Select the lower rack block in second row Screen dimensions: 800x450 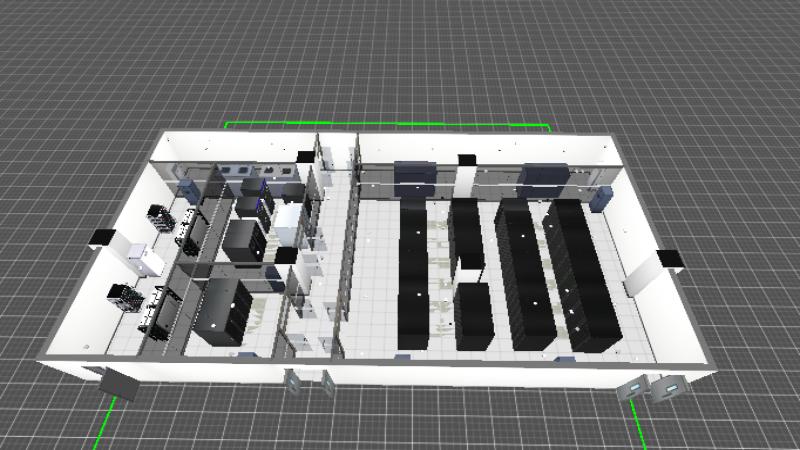pos(473,316)
